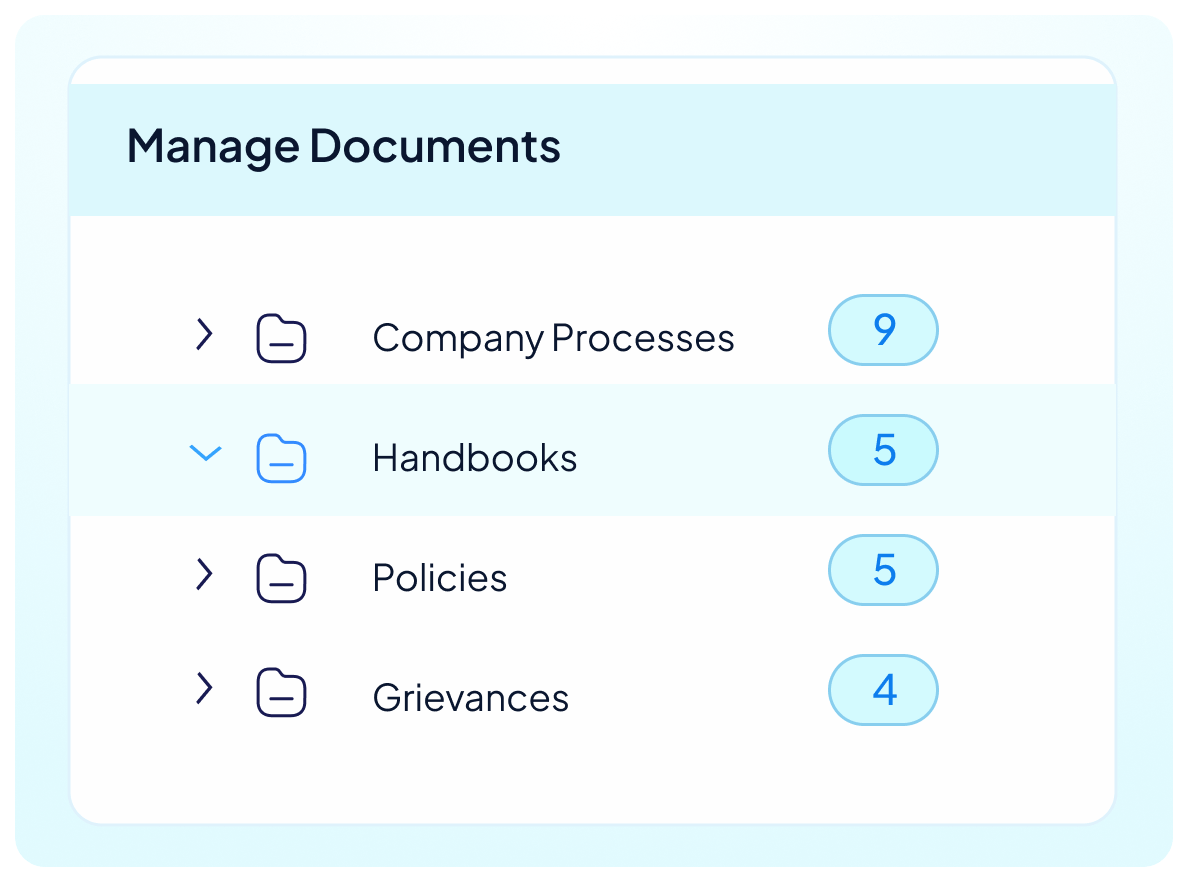
Task: Click the Company Processes folder icon
Action: [281, 337]
